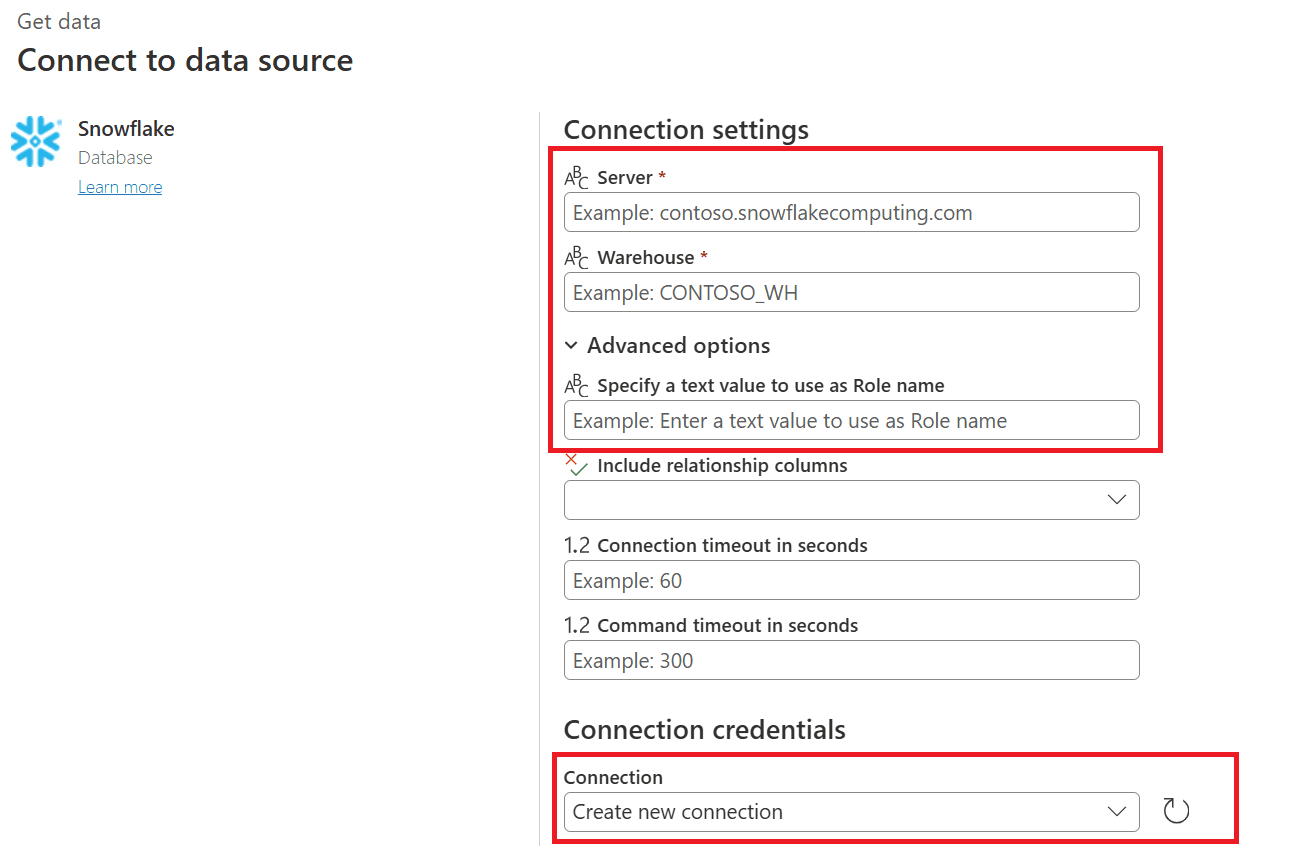1298x846 pixels.
Task: Click the 1.2 number icon beside Connection timeout
Action: coord(577,546)
